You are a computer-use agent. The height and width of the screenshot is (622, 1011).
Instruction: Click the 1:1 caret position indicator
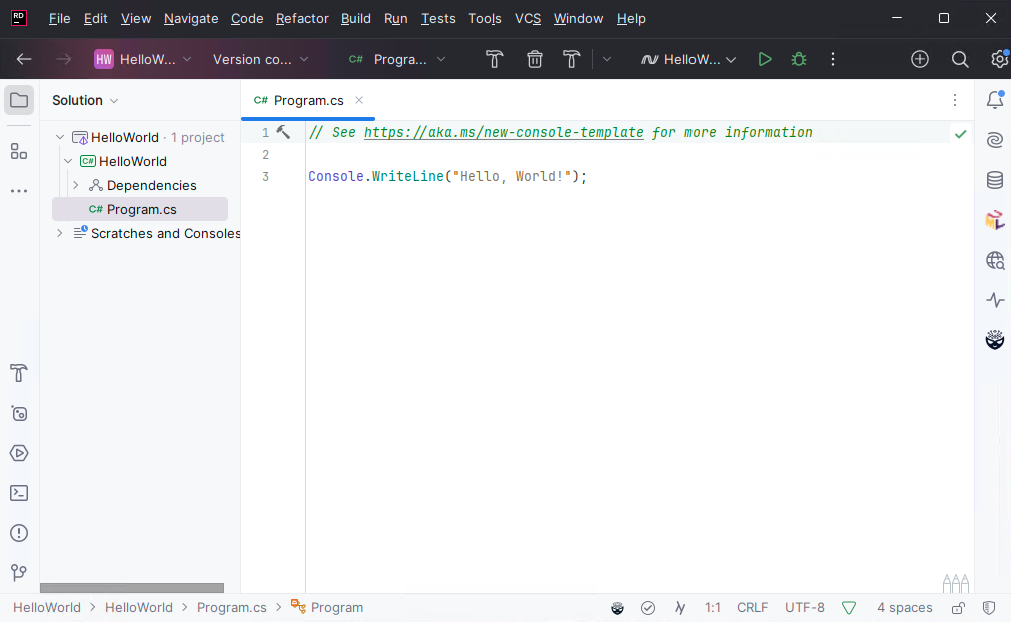[x=712, y=608]
